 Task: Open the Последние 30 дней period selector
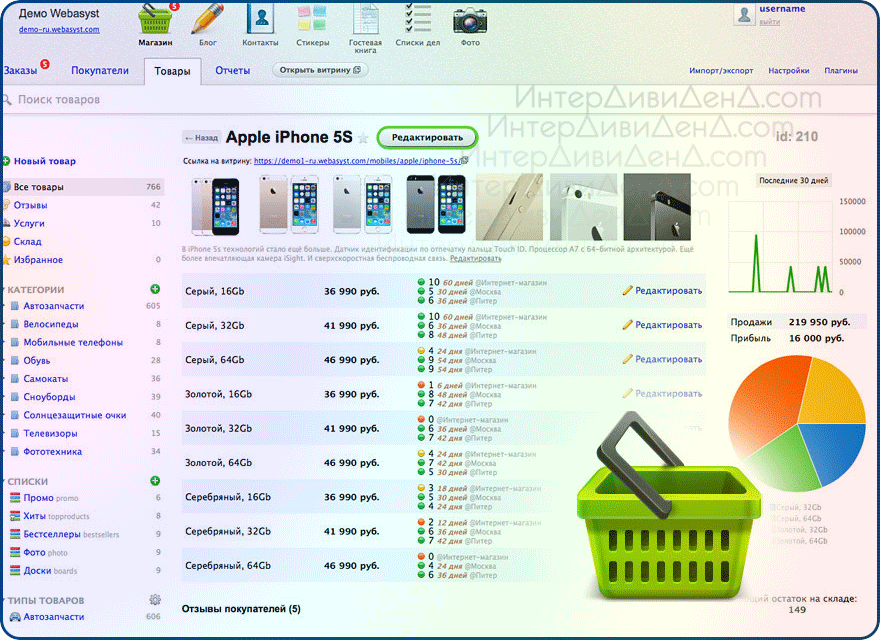pos(794,181)
